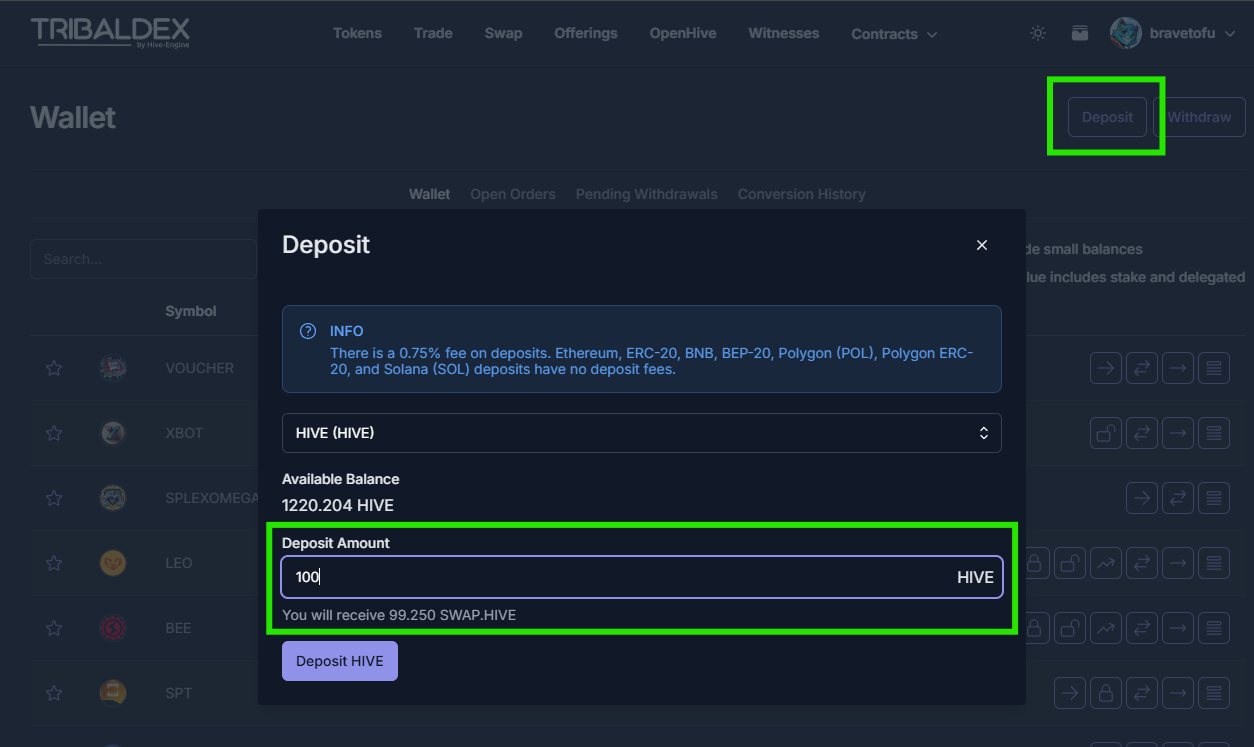
Task: Click the swap arrows icon in the XBOT row
Action: (1142, 433)
